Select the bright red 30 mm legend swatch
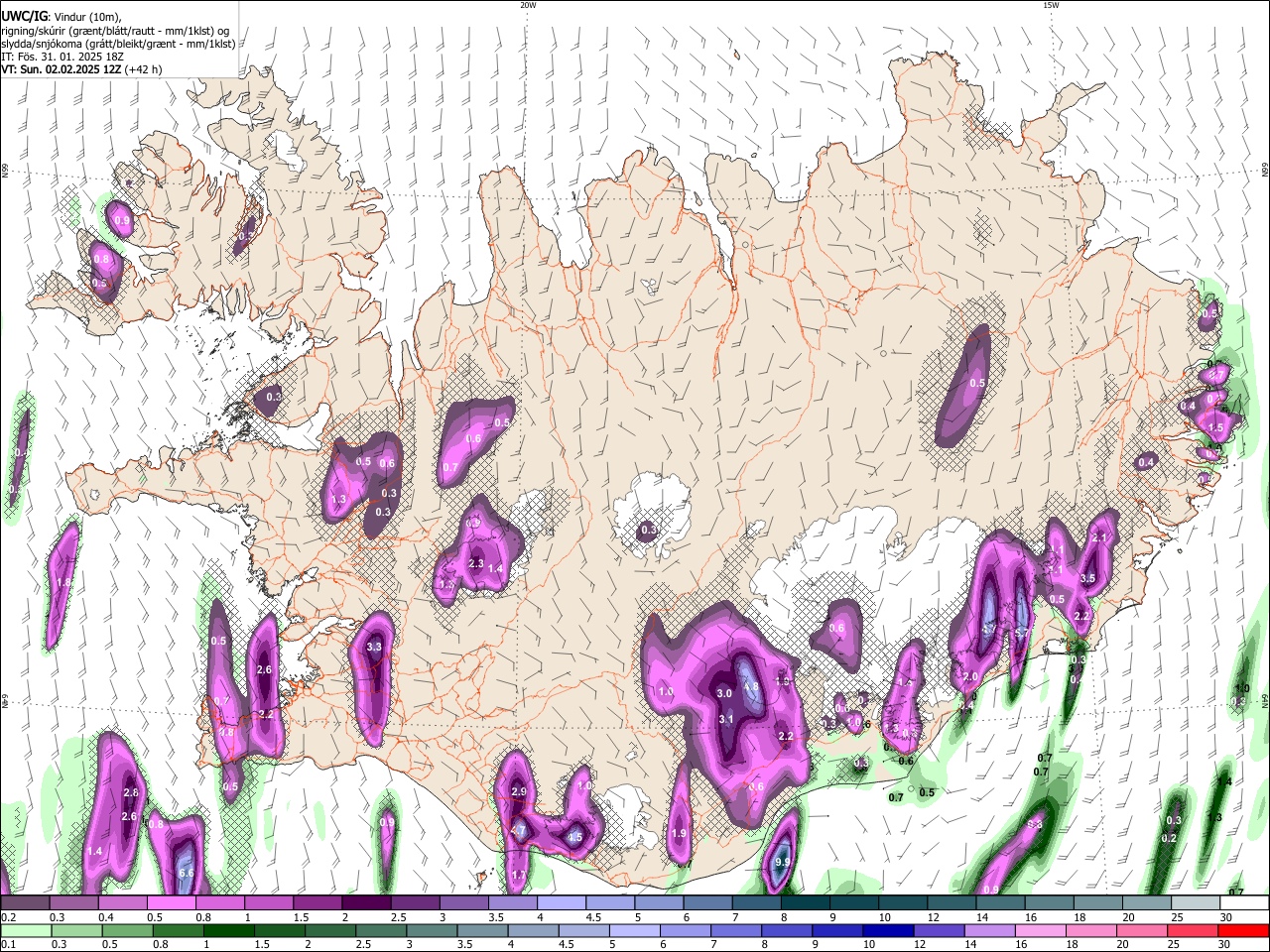 pos(1244,931)
